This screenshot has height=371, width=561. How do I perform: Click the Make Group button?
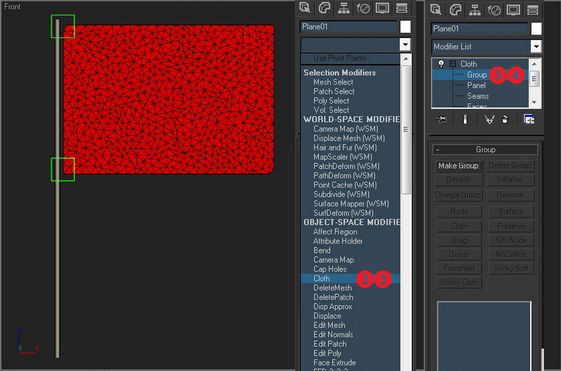click(458, 166)
